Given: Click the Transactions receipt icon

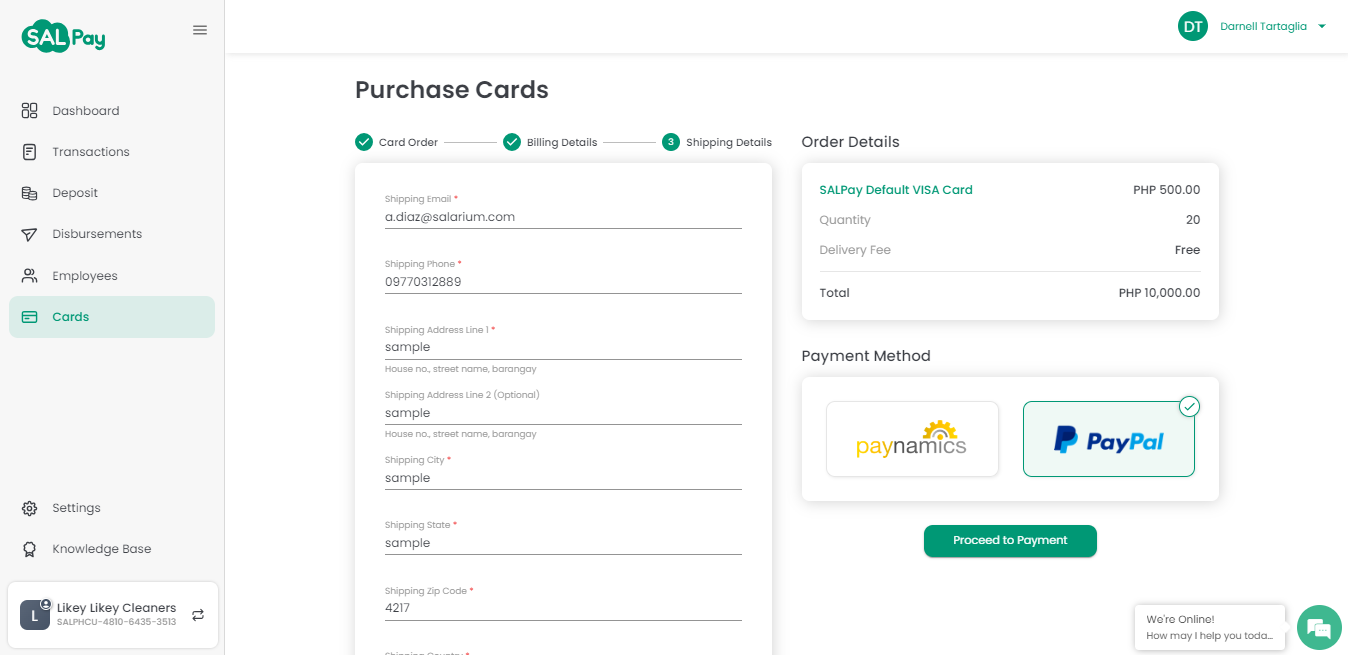Looking at the screenshot, I should [30, 152].
